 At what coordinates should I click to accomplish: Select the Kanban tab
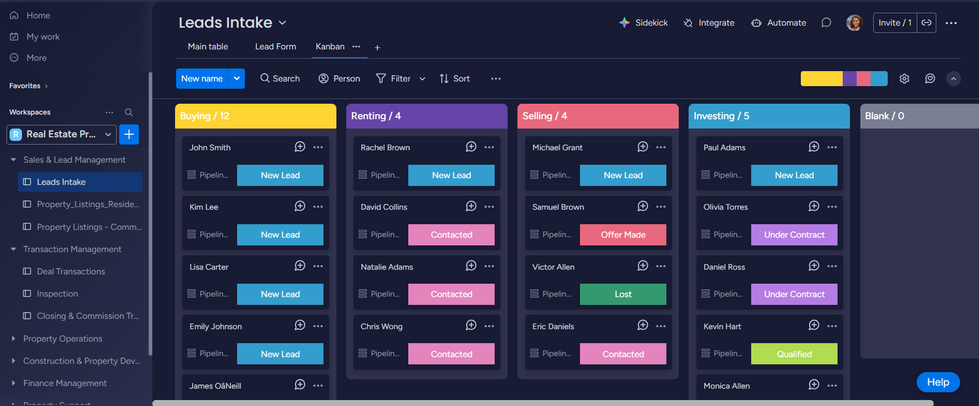pyautogui.click(x=330, y=47)
